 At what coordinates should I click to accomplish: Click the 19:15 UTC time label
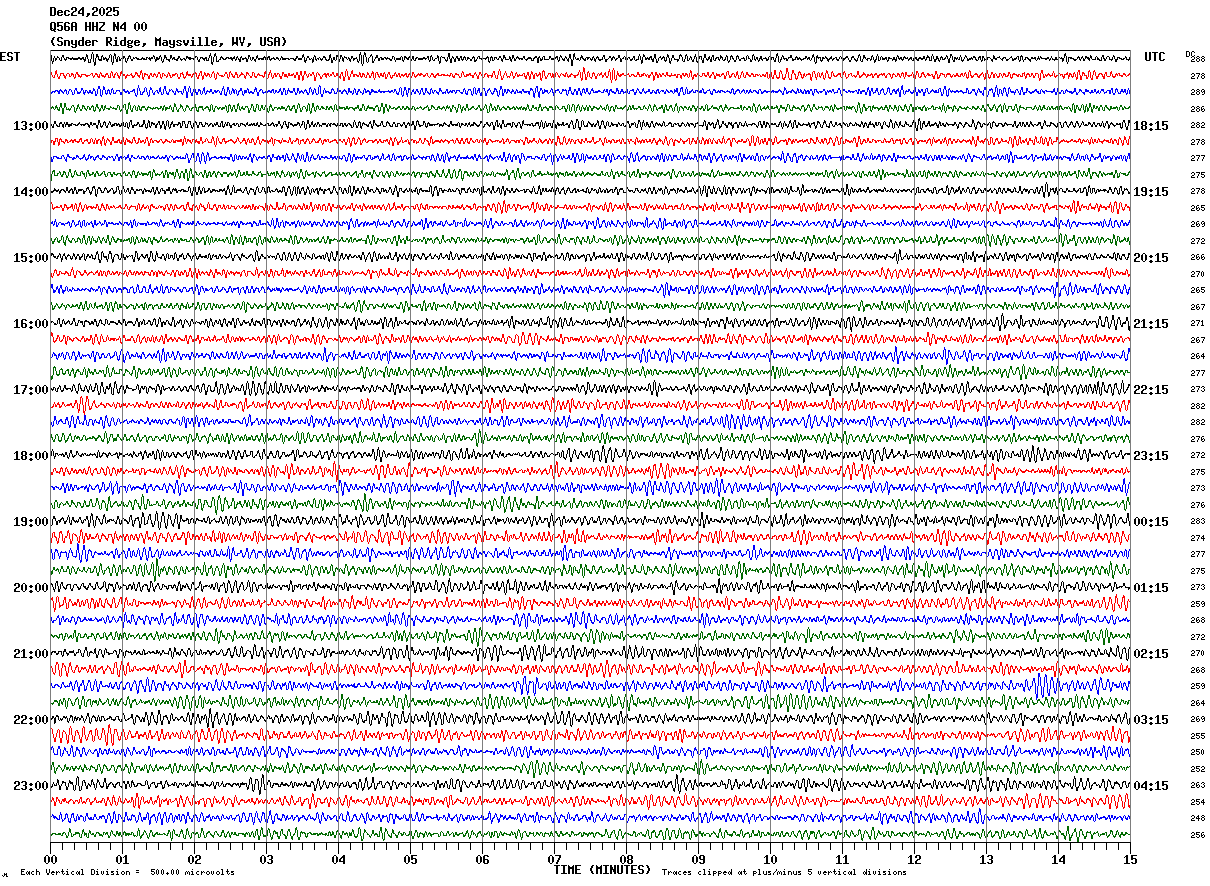click(x=1151, y=192)
